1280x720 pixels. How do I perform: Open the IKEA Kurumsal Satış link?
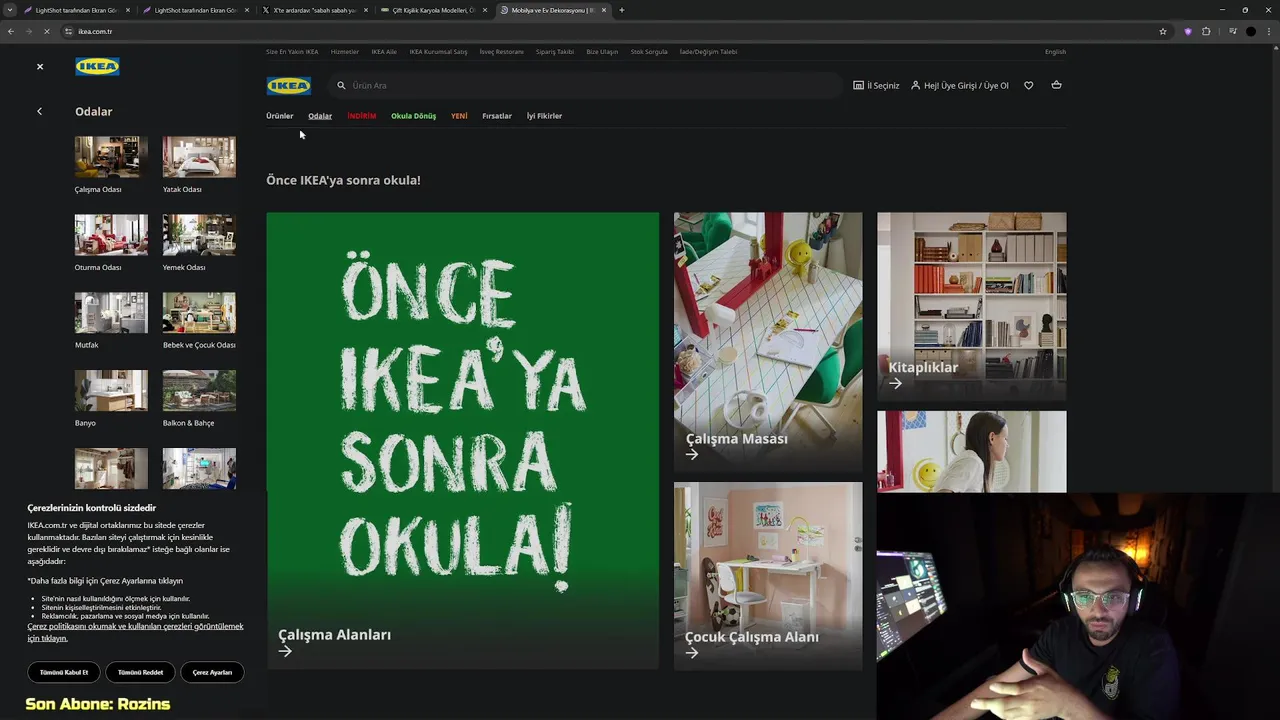pyautogui.click(x=438, y=52)
